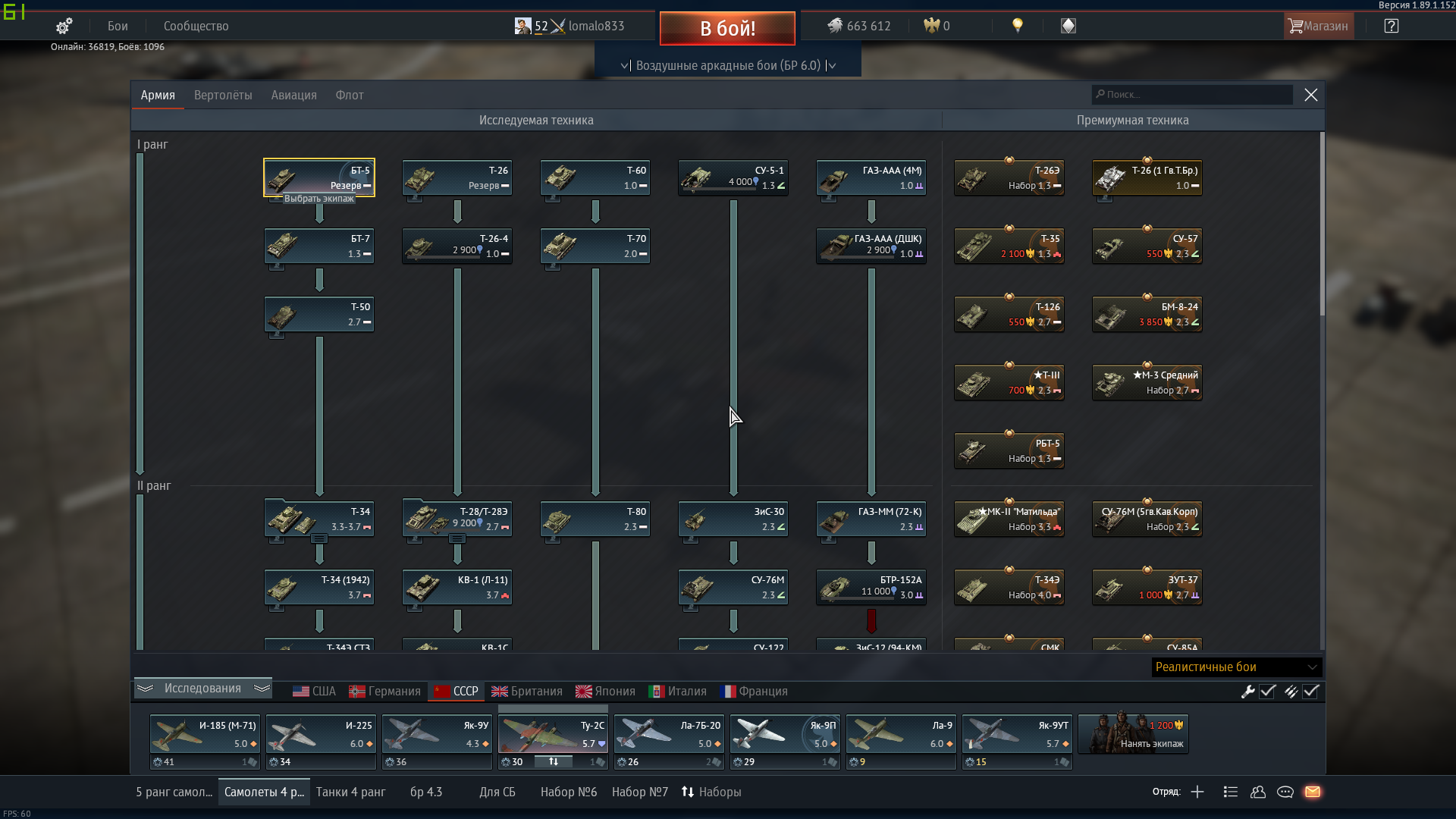Toggle automatic ammo refill checkbox
The width and height of the screenshot is (1456, 819).
[1311, 692]
